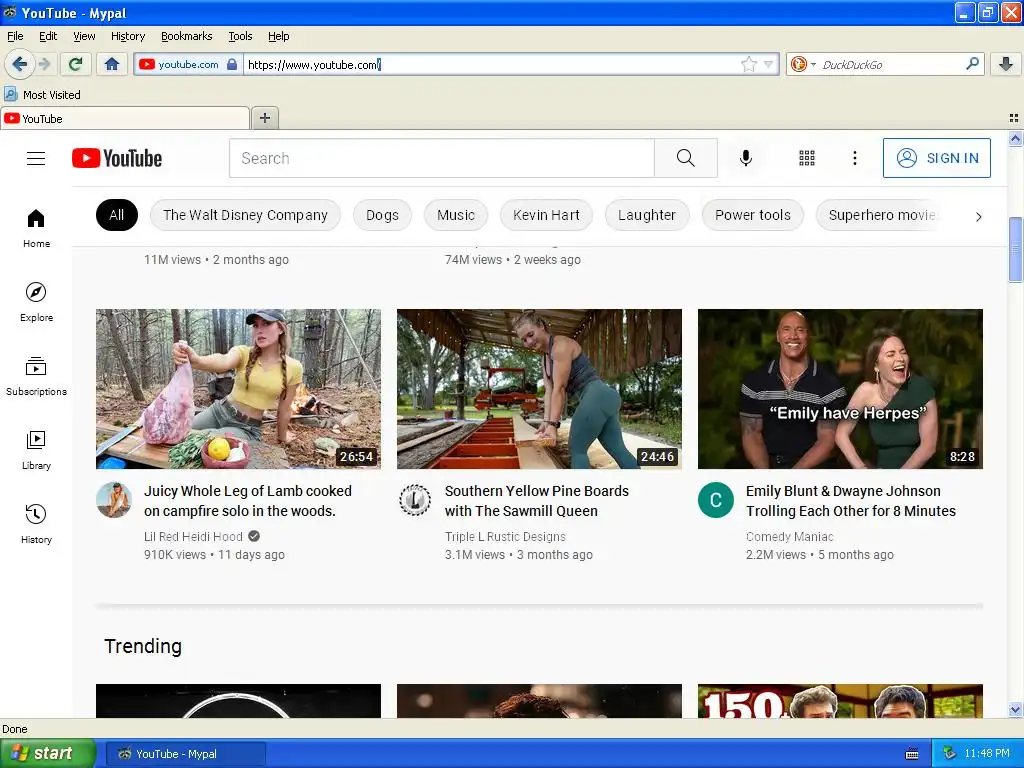Open a new tab with the plus button
Viewport: 1024px width, 768px height.
point(264,118)
